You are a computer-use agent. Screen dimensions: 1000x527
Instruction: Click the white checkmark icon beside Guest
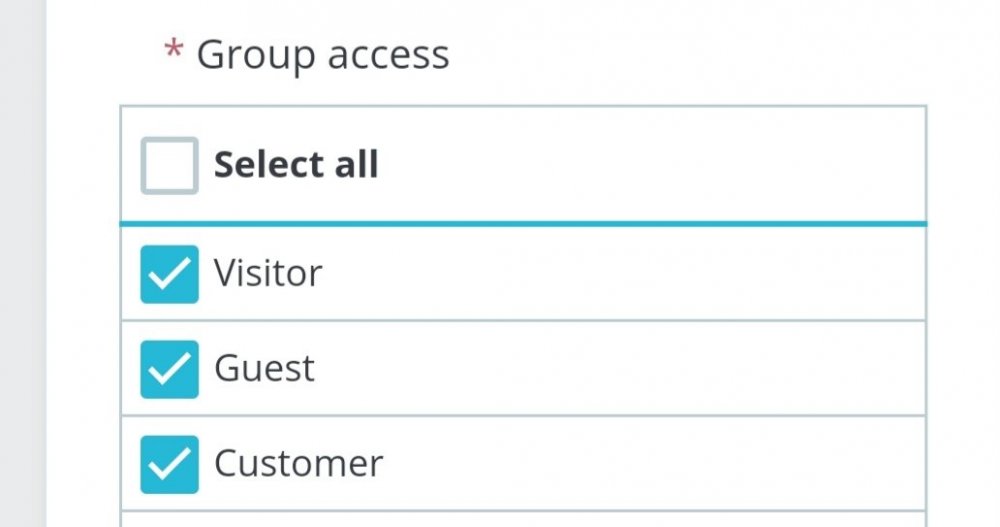coord(169,369)
